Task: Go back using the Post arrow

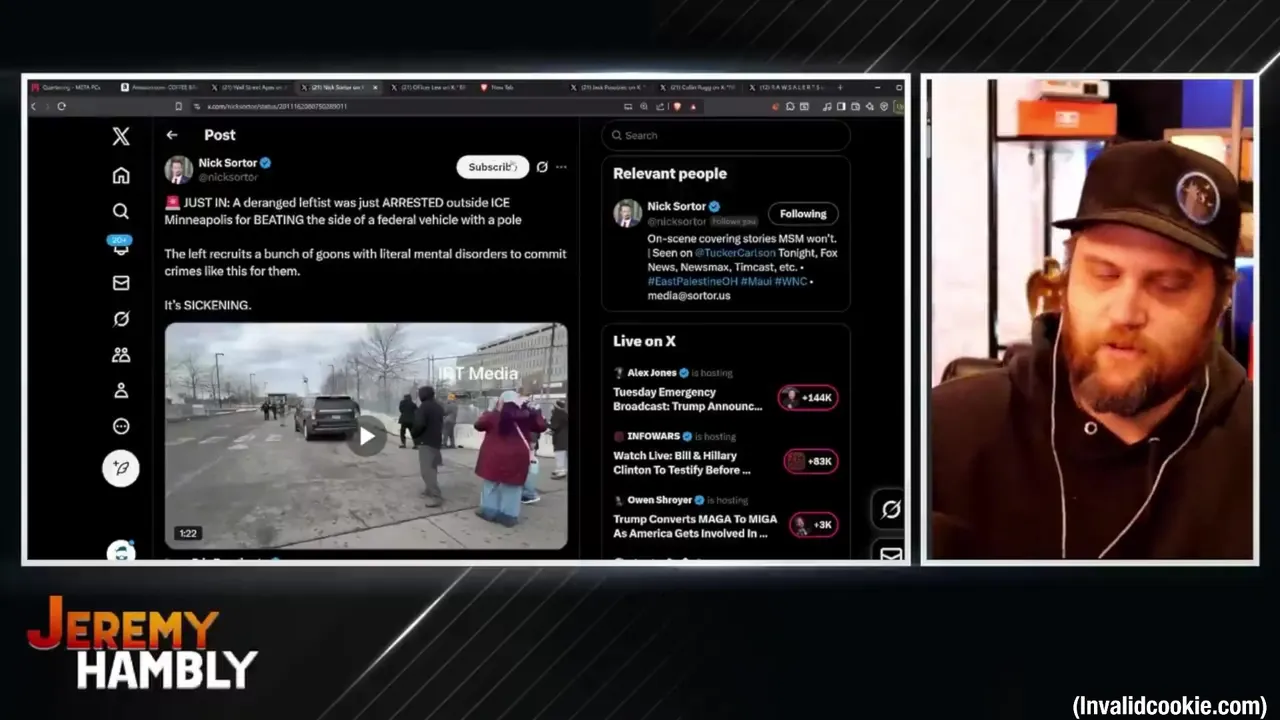Action: coord(172,135)
